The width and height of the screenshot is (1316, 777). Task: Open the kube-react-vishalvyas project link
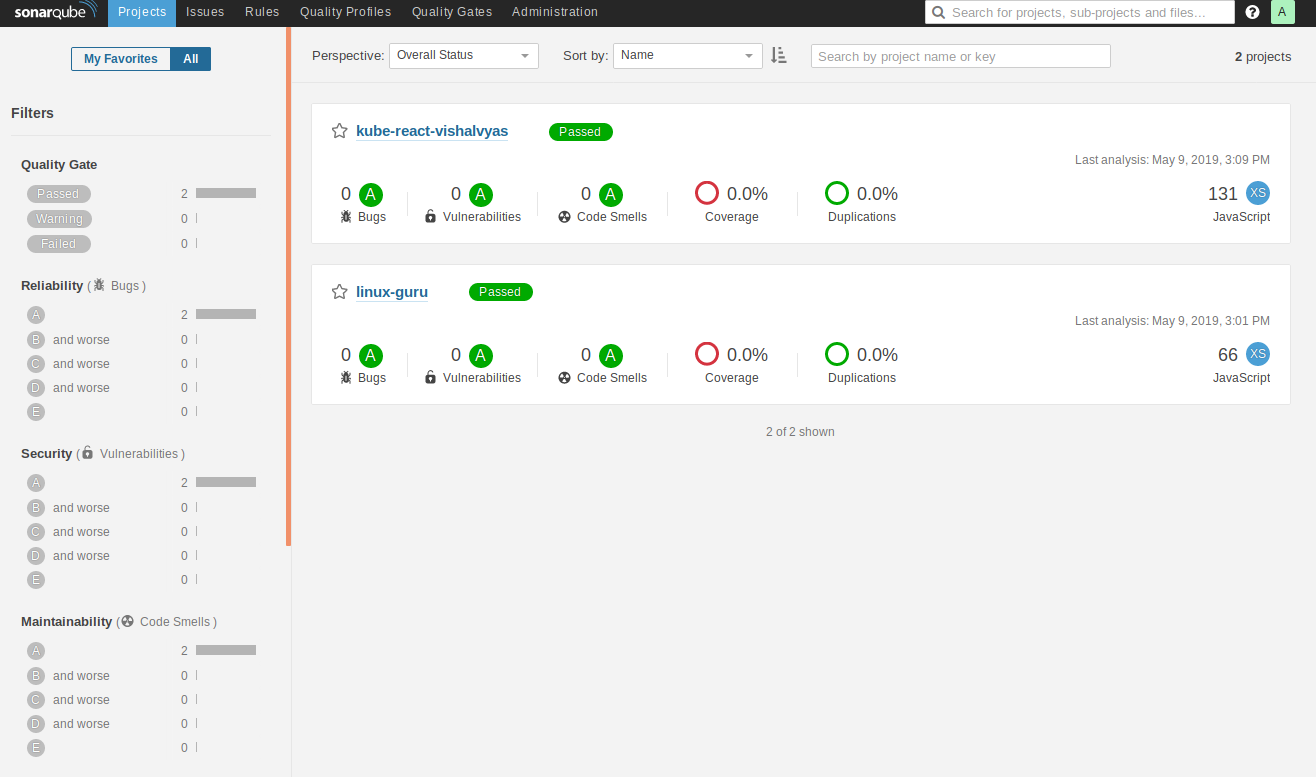click(432, 131)
